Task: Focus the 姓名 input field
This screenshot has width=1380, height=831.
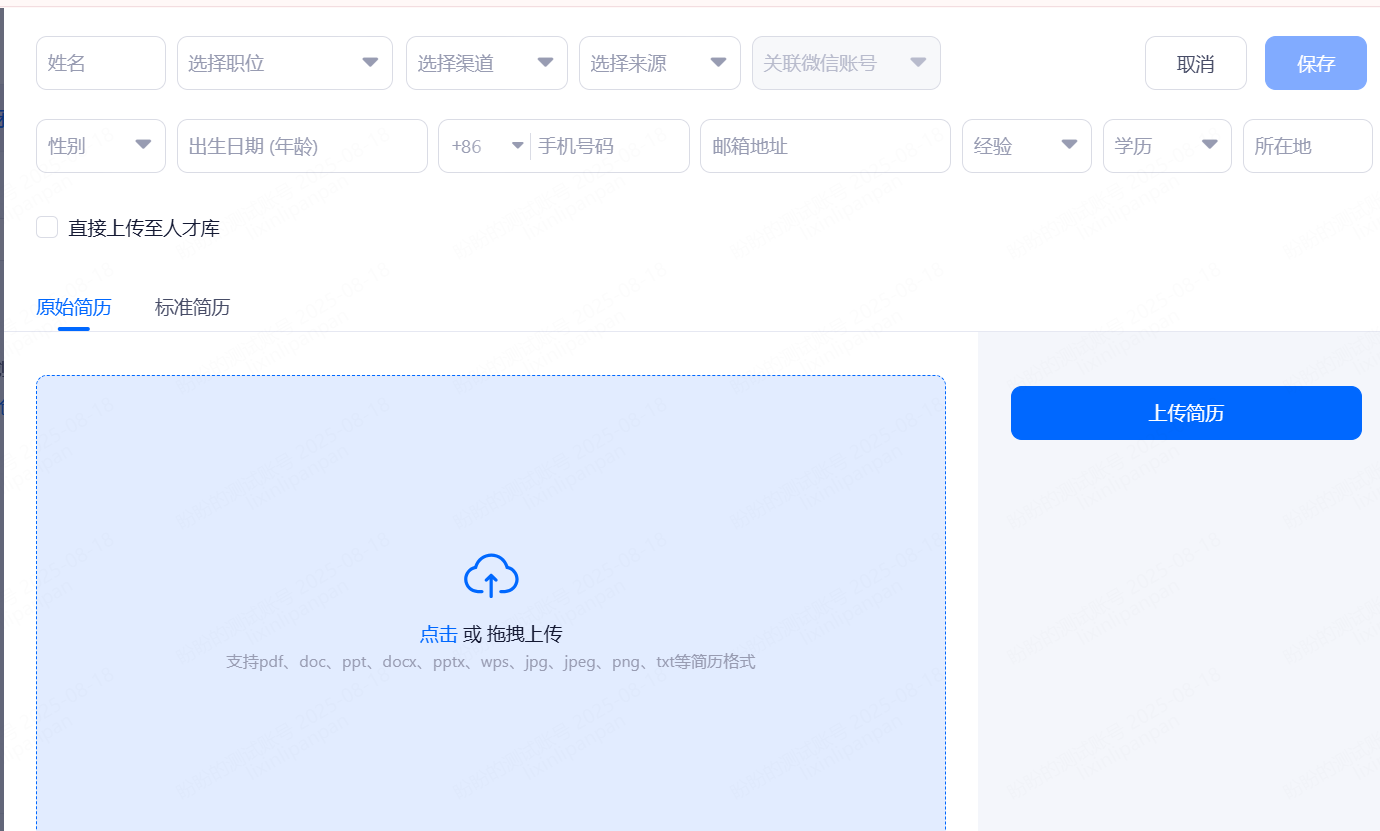Action: click(x=100, y=63)
